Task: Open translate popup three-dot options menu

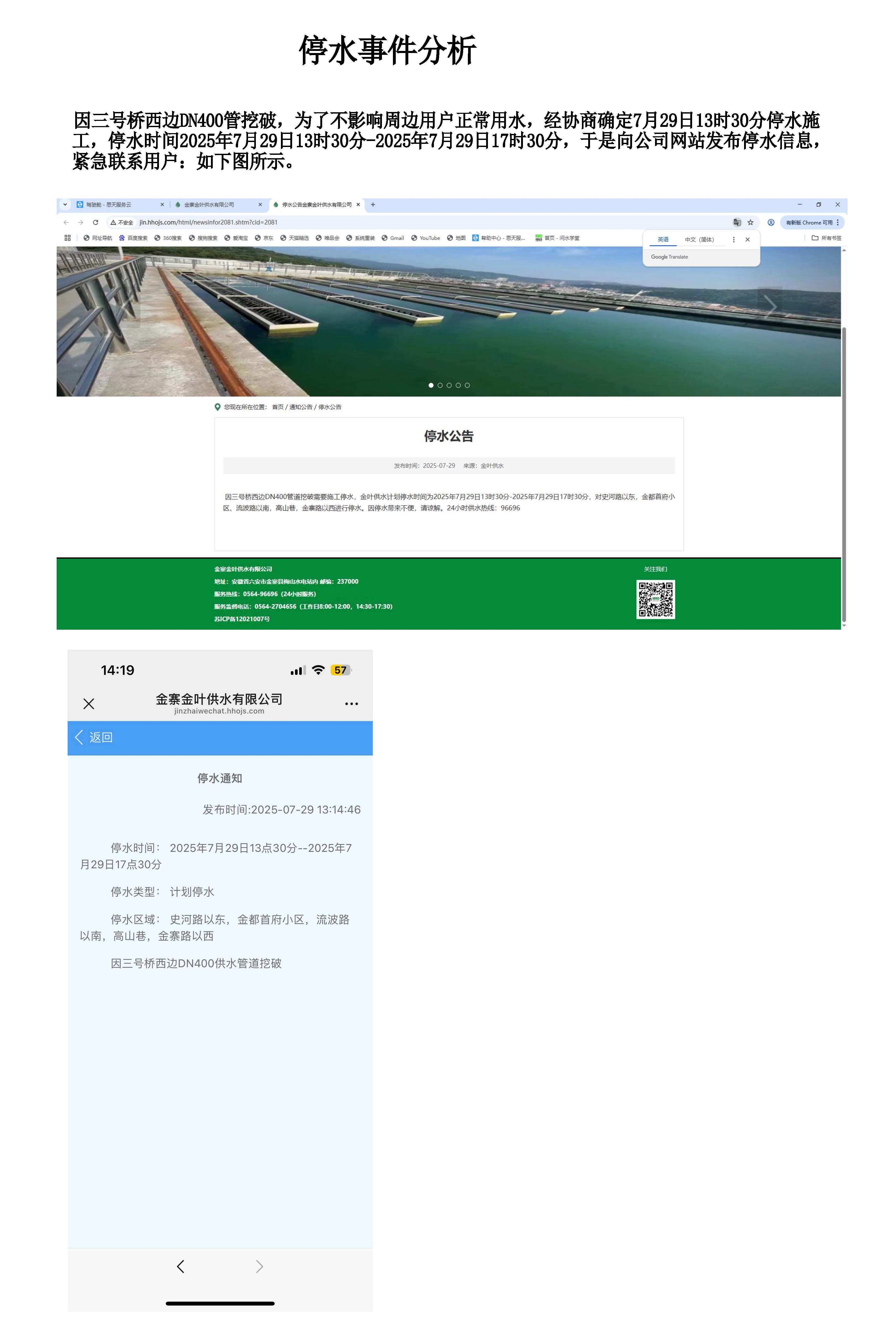Action: click(734, 239)
